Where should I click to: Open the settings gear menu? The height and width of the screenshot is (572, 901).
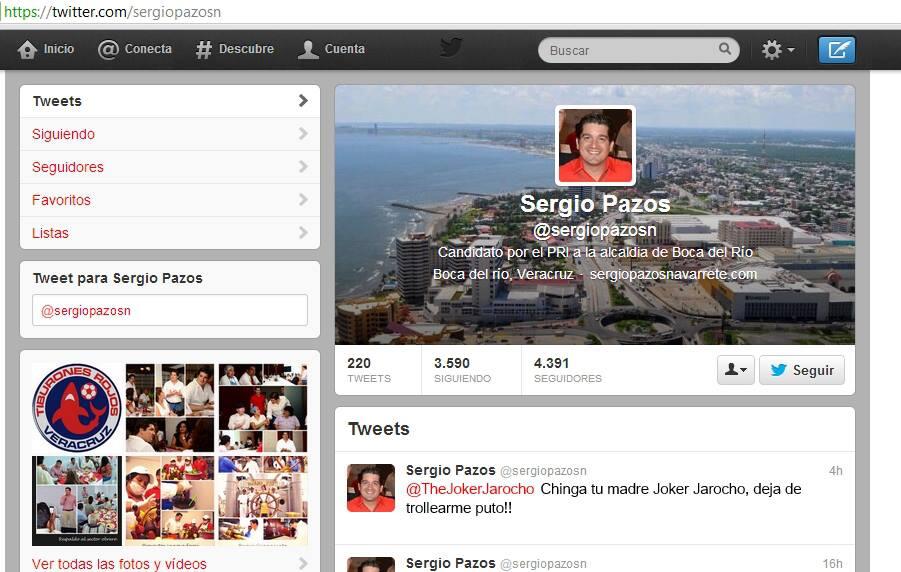pos(778,50)
